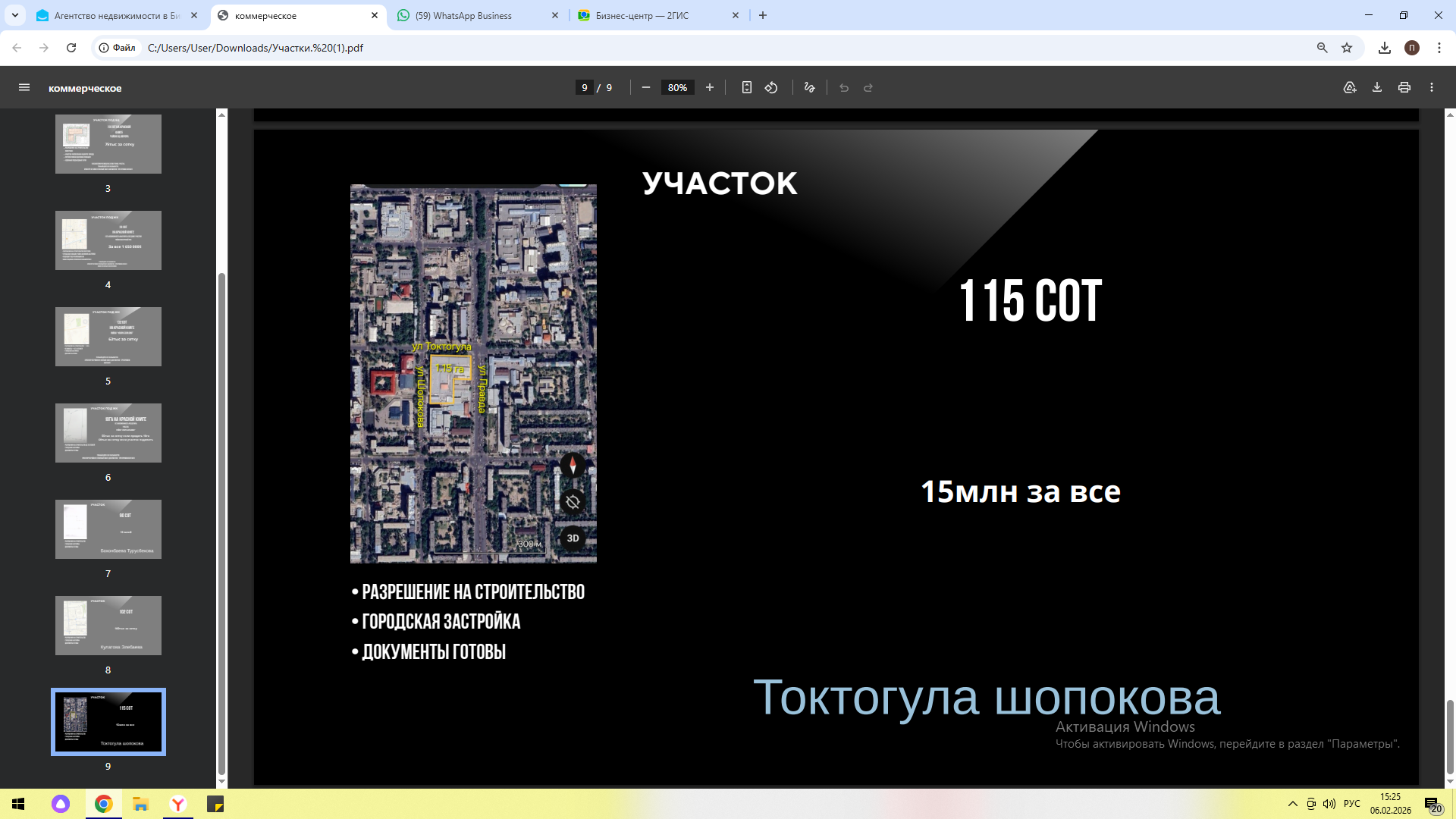This screenshot has height=819, width=1456.
Task: Toggle fit-to-page view
Action: [x=747, y=87]
